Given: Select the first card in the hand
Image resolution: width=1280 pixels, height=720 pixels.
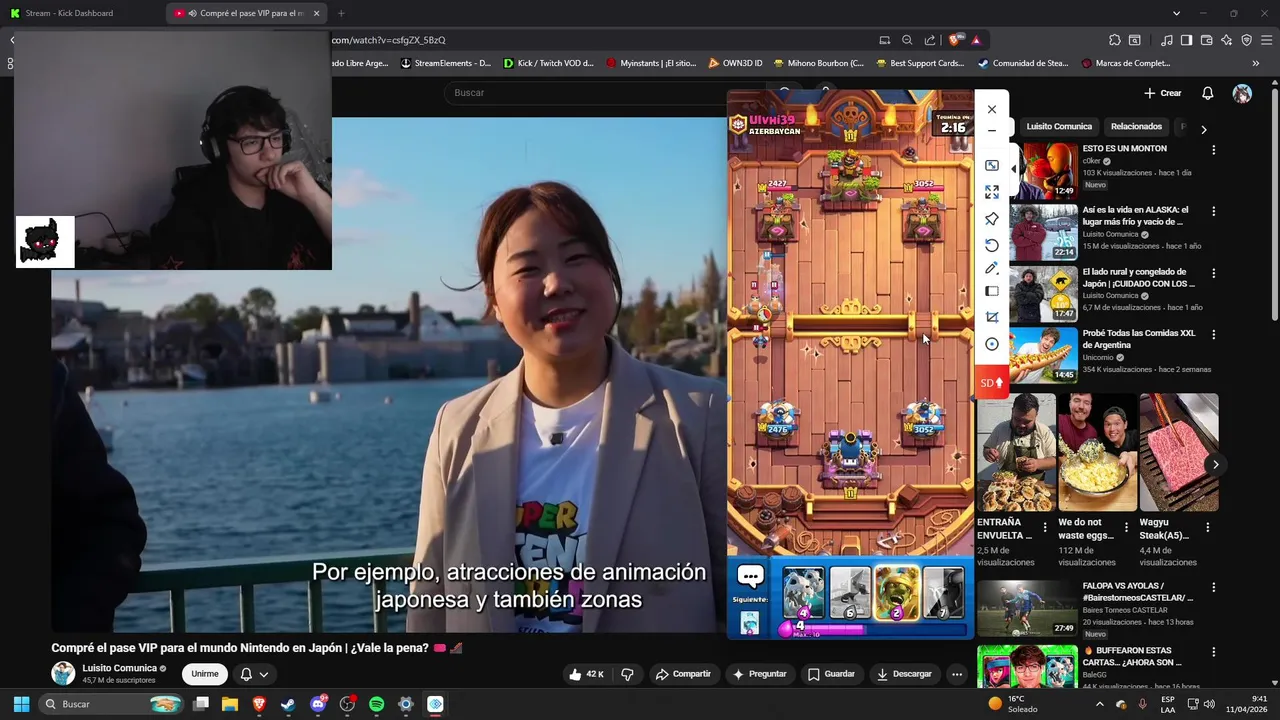Looking at the screenshot, I should point(803,593).
